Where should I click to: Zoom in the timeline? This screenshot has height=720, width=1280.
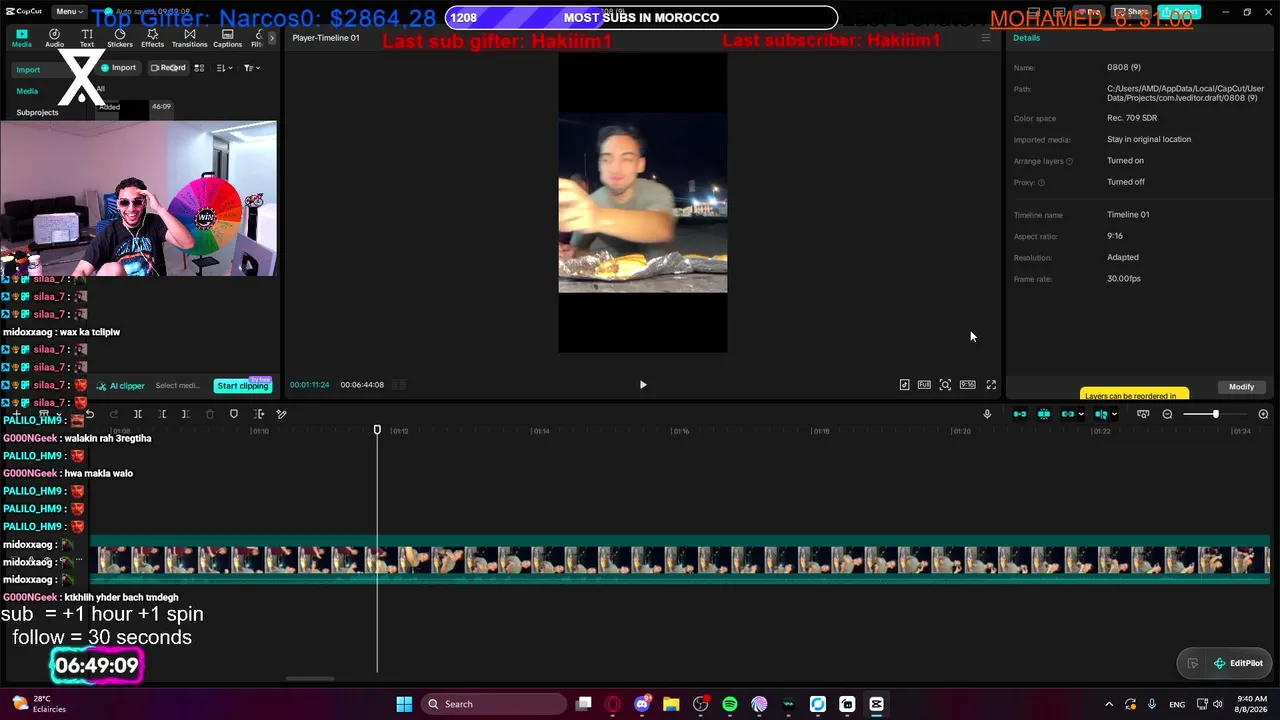coord(1263,414)
